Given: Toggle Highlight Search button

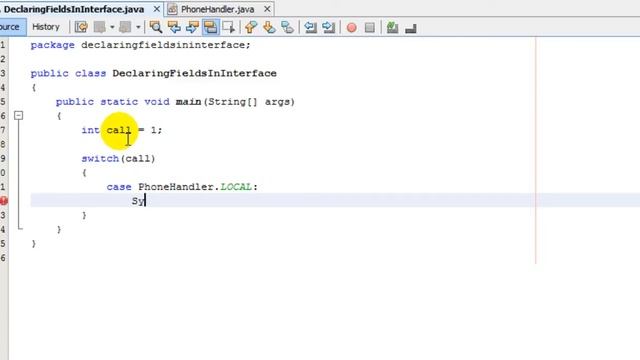Looking at the screenshot, I should tap(211, 27).
